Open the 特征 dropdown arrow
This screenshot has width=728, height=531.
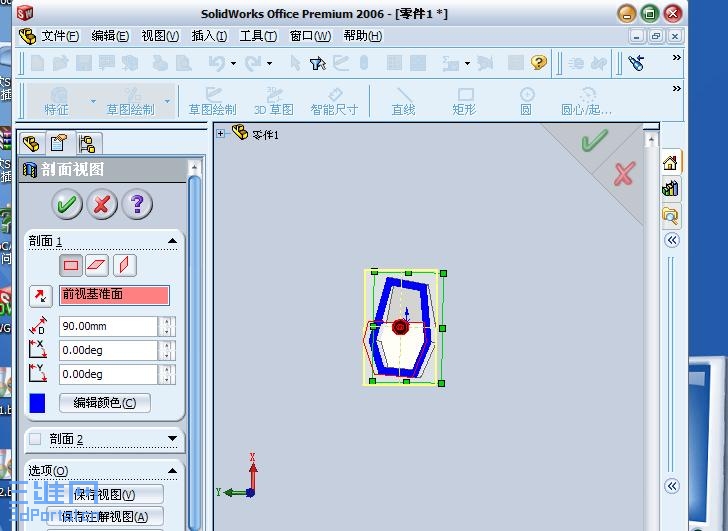pyautogui.click(x=93, y=101)
